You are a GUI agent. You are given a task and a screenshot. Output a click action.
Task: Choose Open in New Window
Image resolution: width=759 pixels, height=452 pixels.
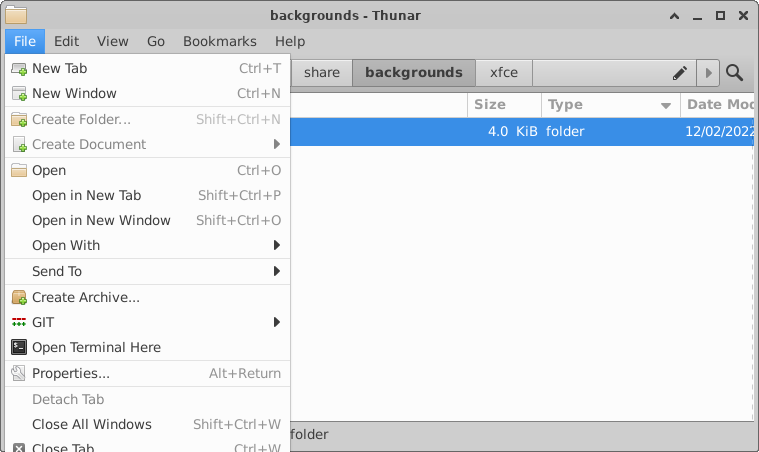[x=147, y=221]
